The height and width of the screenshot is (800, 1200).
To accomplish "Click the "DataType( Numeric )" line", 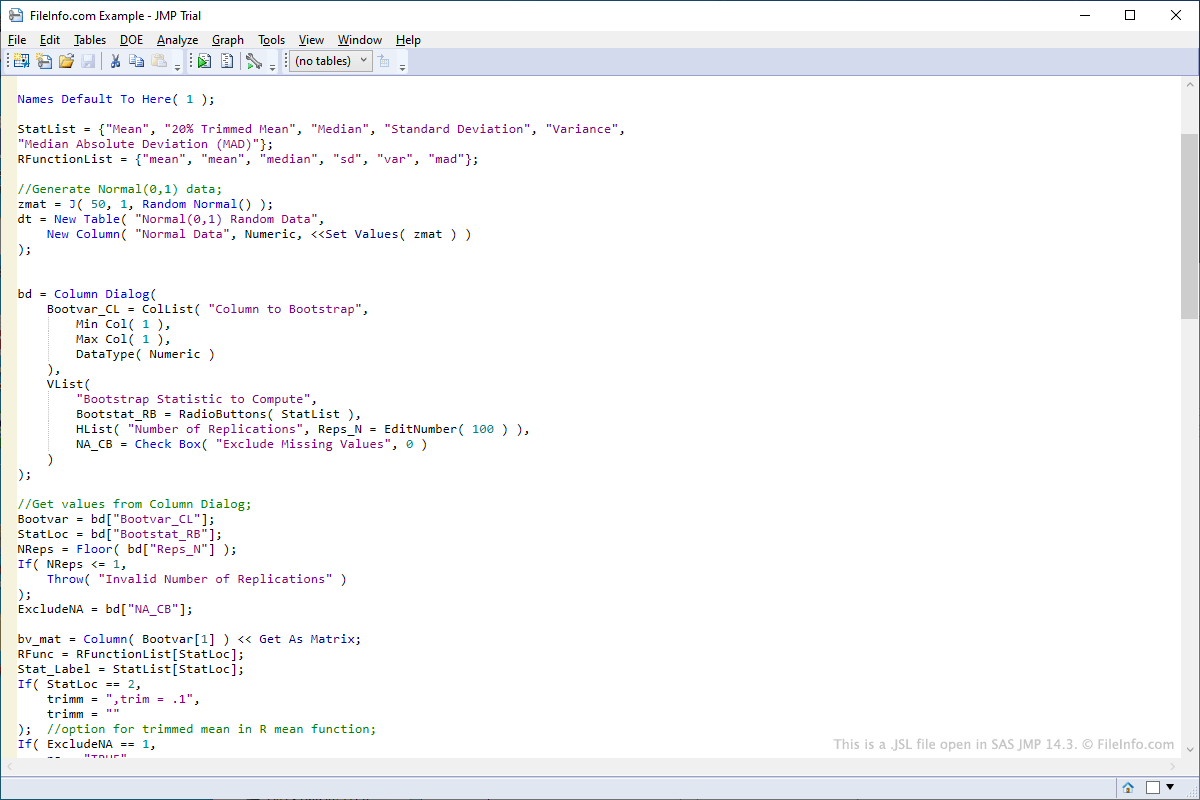I will [x=145, y=354].
